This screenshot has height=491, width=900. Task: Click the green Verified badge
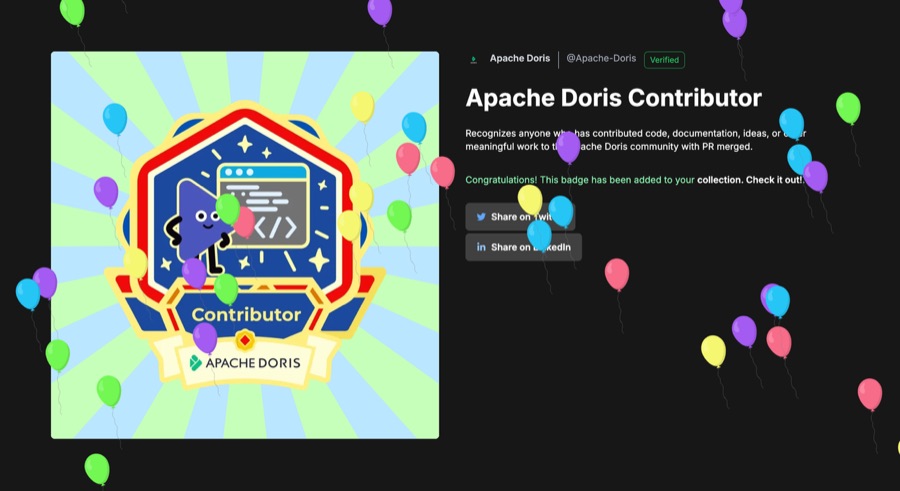[x=664, y=60]
